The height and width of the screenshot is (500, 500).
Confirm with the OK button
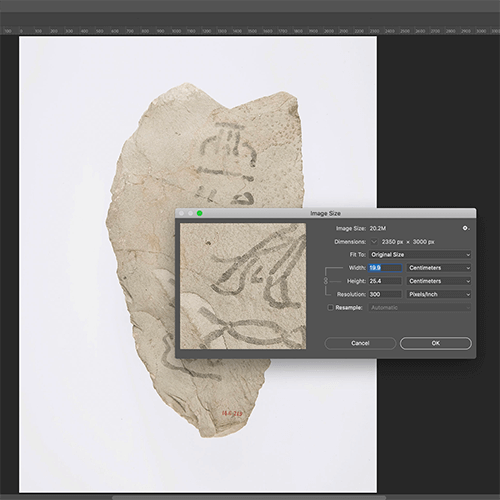click(436, 343)
